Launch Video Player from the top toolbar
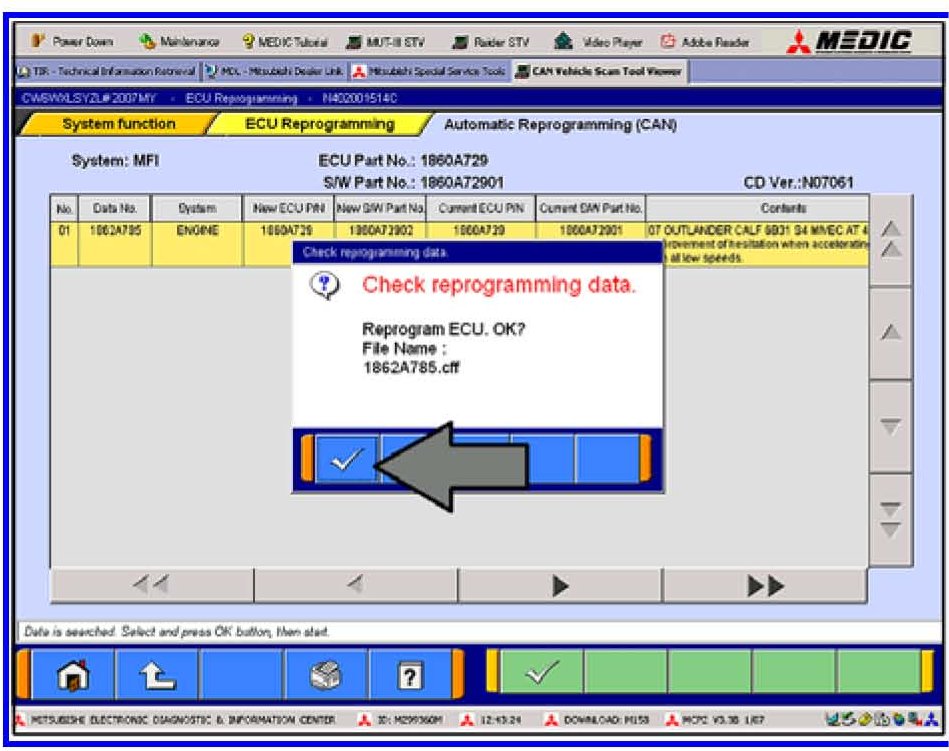The width and height of the screenshot is (949, 751). (597, 42)
